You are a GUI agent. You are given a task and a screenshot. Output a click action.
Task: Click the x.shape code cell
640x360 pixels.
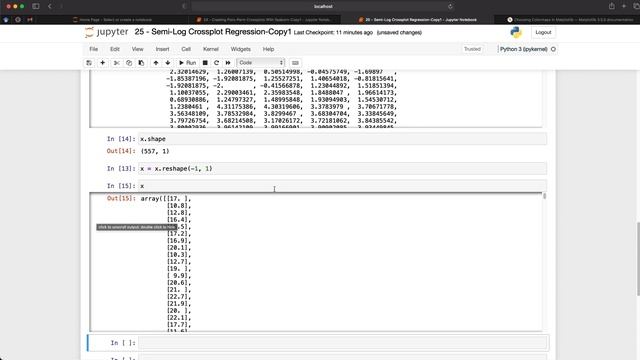tap(342, 139)
